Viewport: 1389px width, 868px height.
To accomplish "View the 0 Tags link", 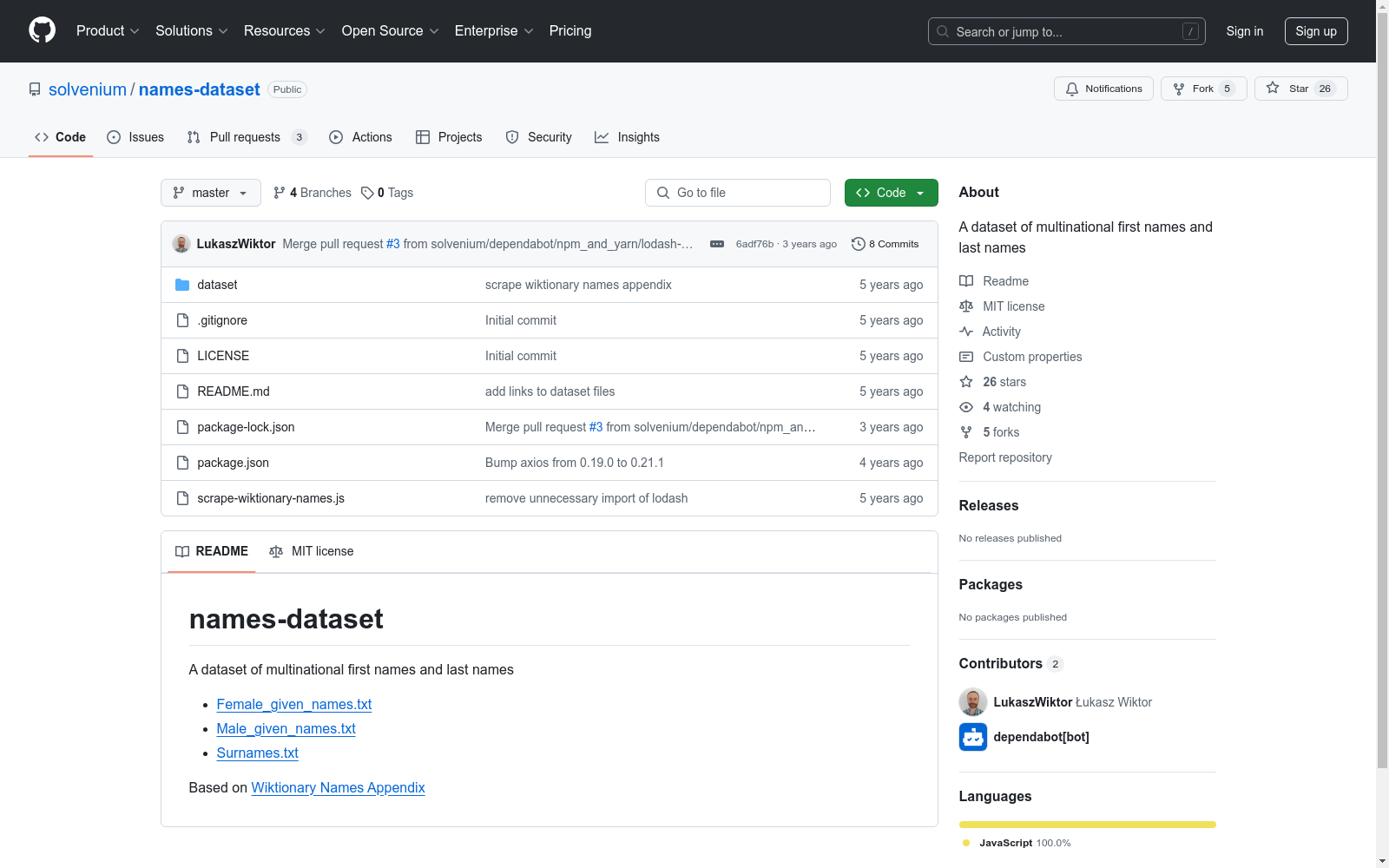I will point(387,193).
